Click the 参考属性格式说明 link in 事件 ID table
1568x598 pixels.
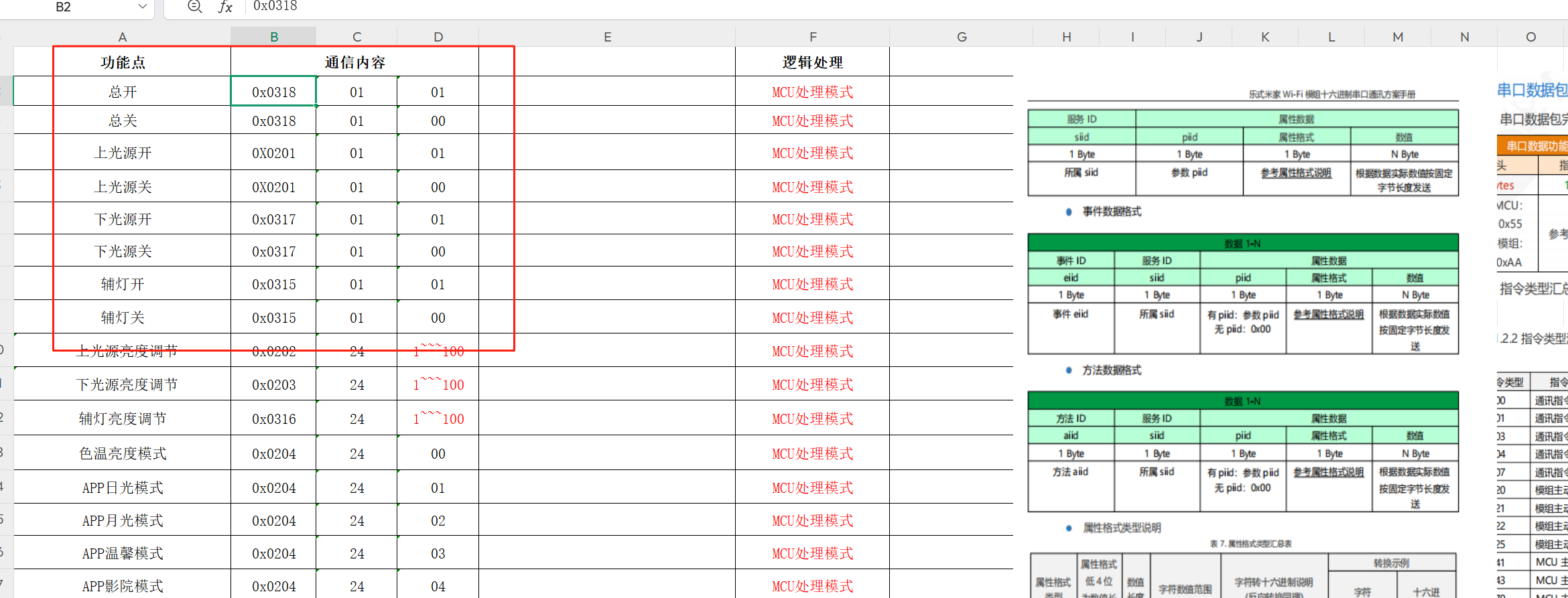point(1328,314)
